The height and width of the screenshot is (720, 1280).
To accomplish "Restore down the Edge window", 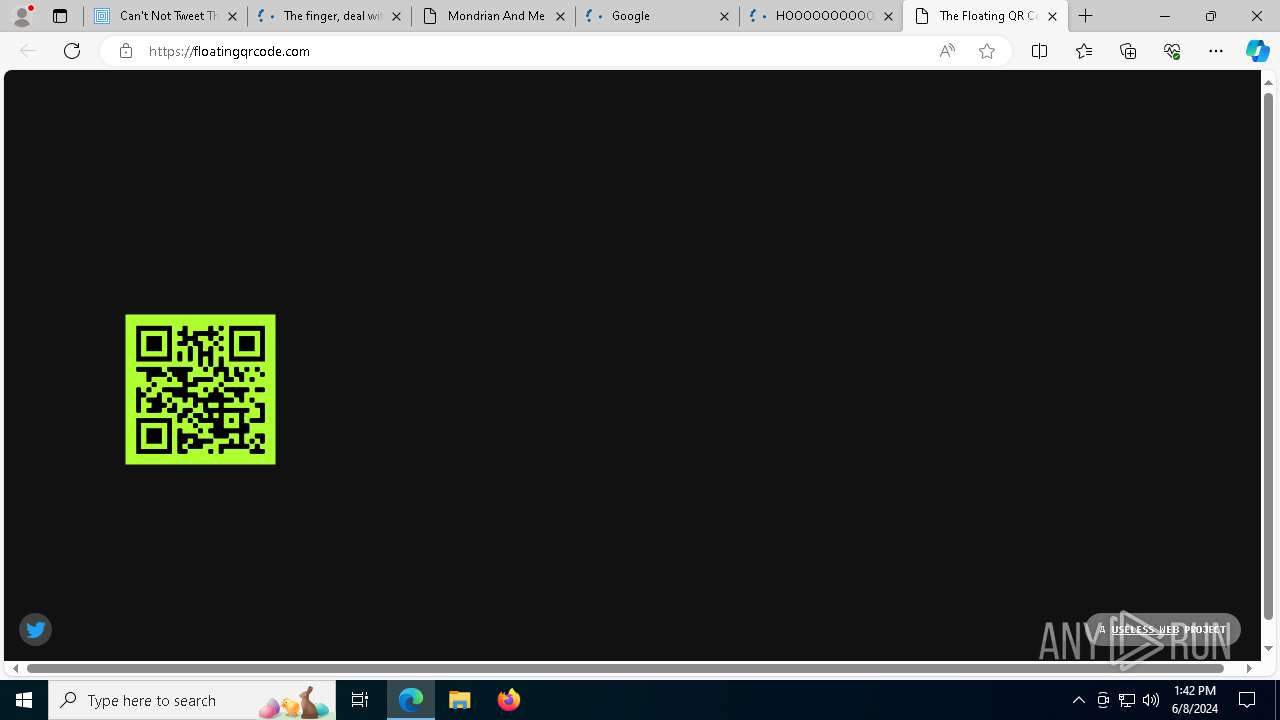I will (x=1210, y=16).
